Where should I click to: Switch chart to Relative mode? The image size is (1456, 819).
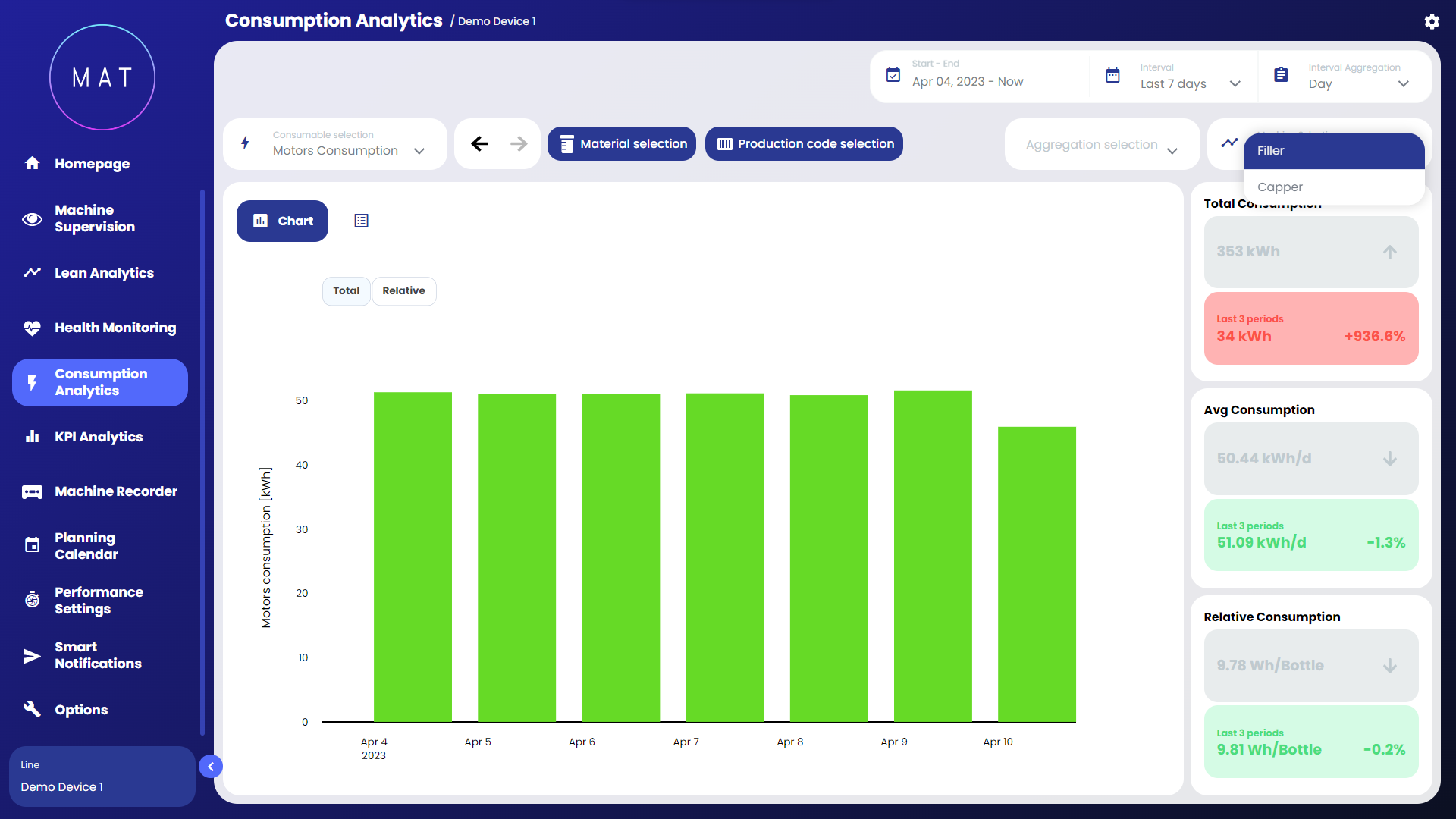click(x=403, y=290)
